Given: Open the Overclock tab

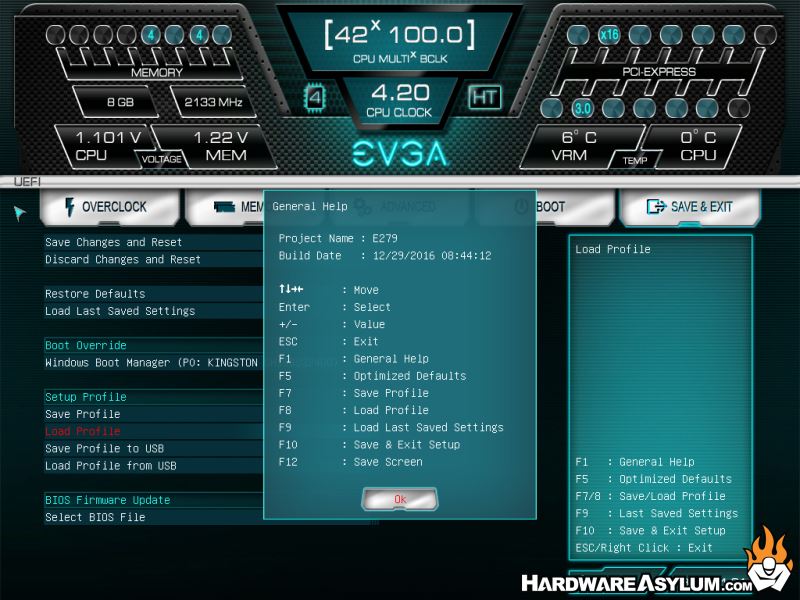Looking at the screenshot, I should click(110, 207).
